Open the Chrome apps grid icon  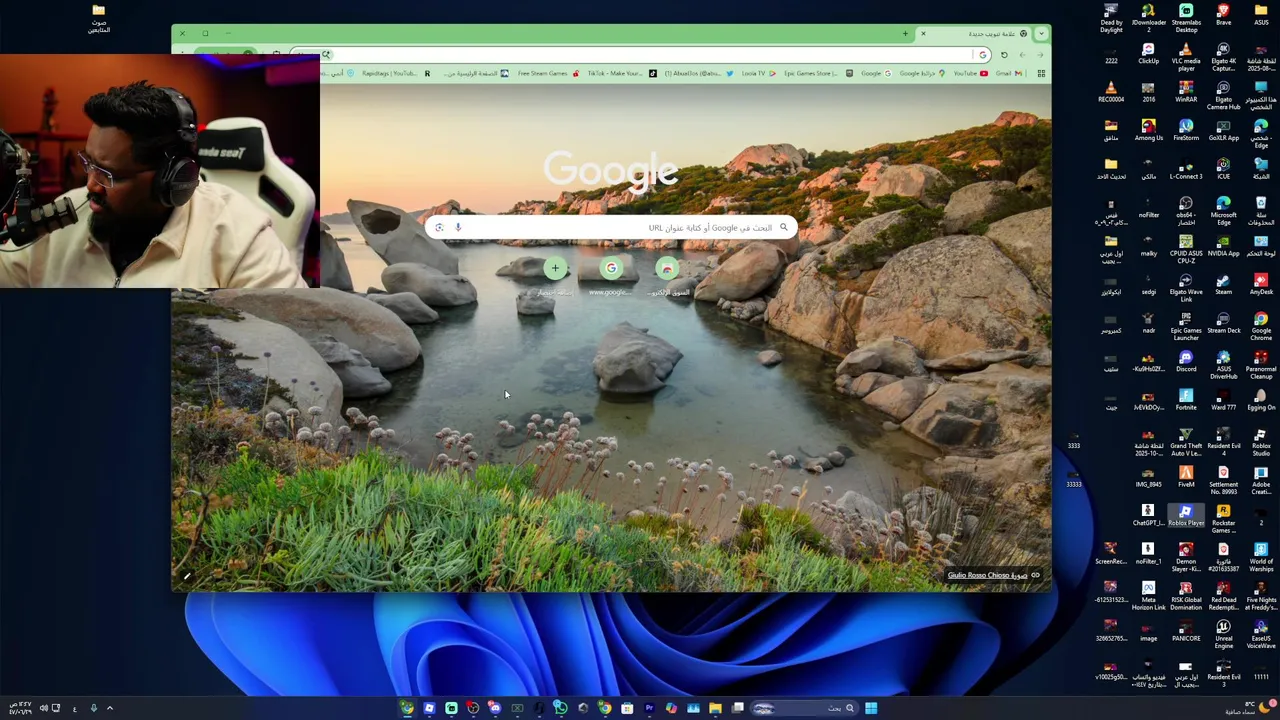click(1041, 73)
